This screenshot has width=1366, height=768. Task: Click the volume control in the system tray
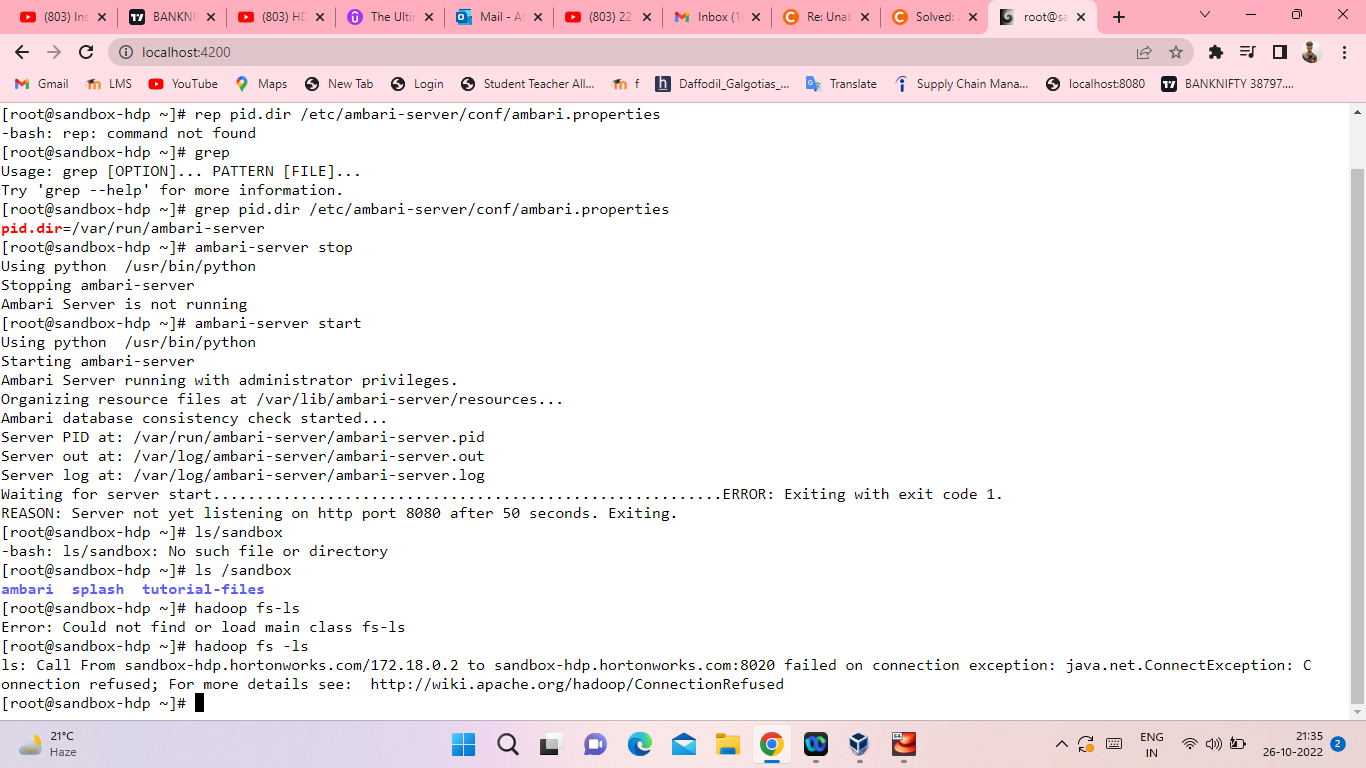1213,745
